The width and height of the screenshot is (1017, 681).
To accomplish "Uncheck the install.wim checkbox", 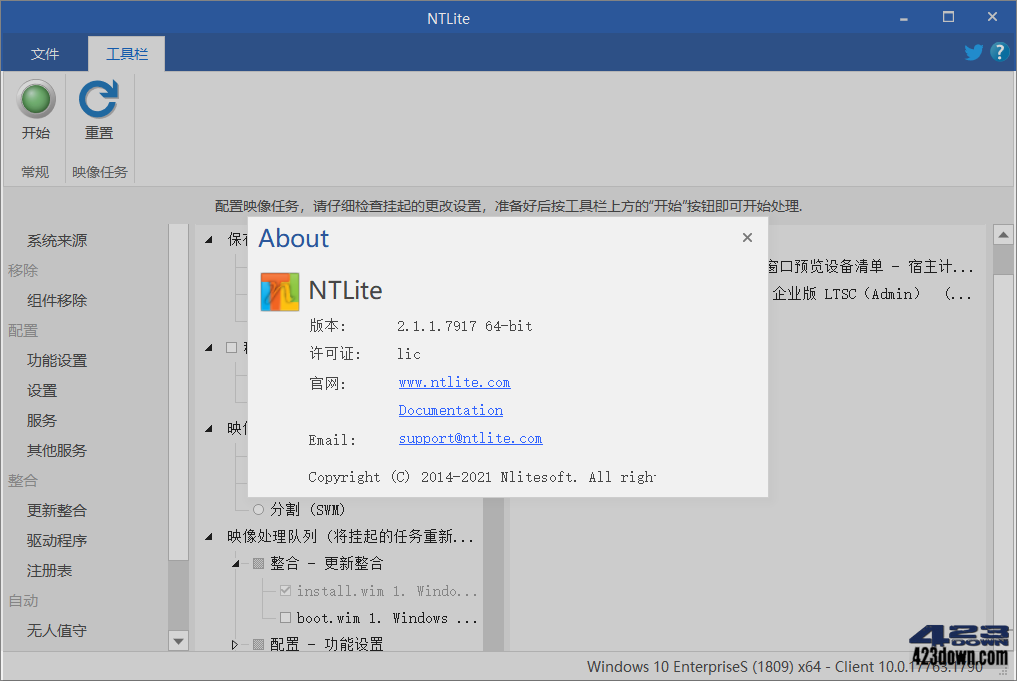I will [287, 591].
